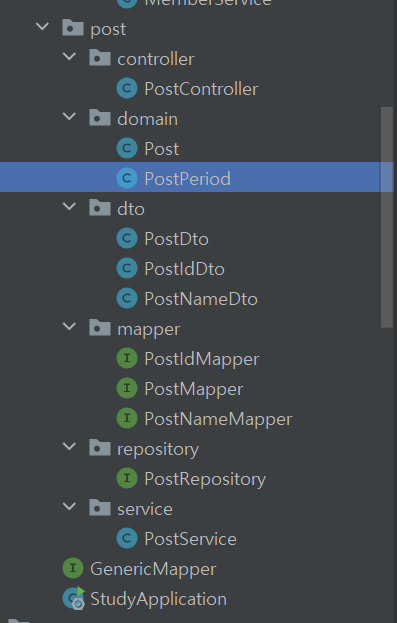Open PostController file

click(x=201, y=89)
